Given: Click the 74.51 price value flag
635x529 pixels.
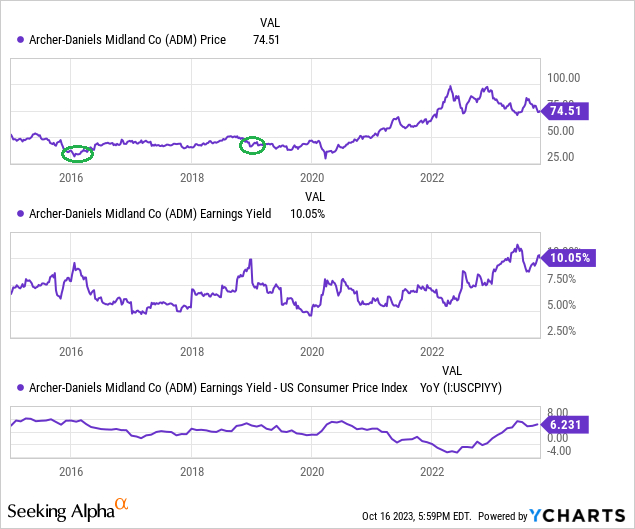Looking at the screenshot, I should 565,111.
